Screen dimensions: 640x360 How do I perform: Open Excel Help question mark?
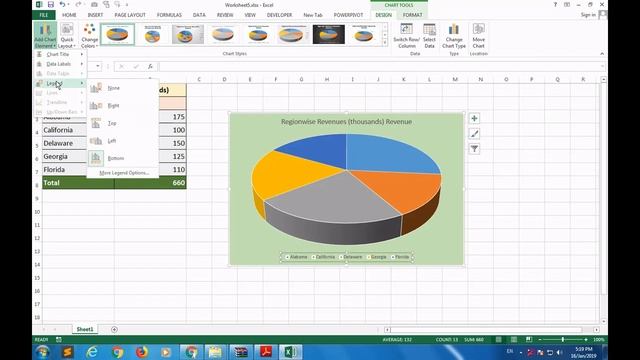(555, 4)
